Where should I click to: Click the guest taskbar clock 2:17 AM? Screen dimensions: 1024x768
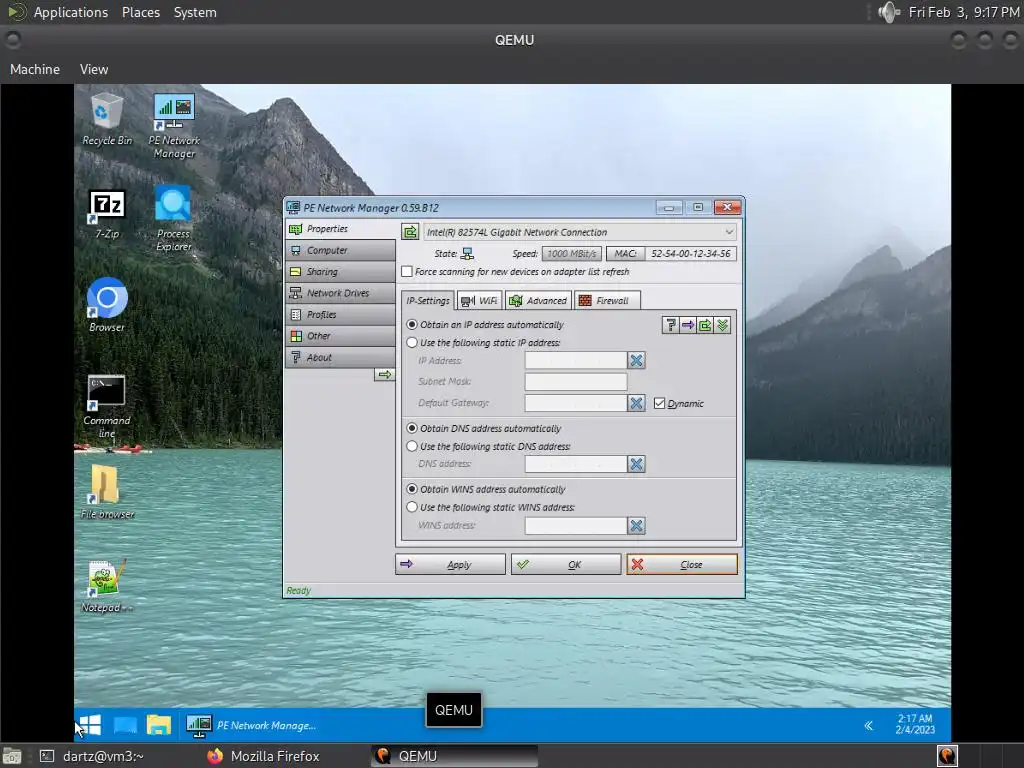(x=915, y=724)
